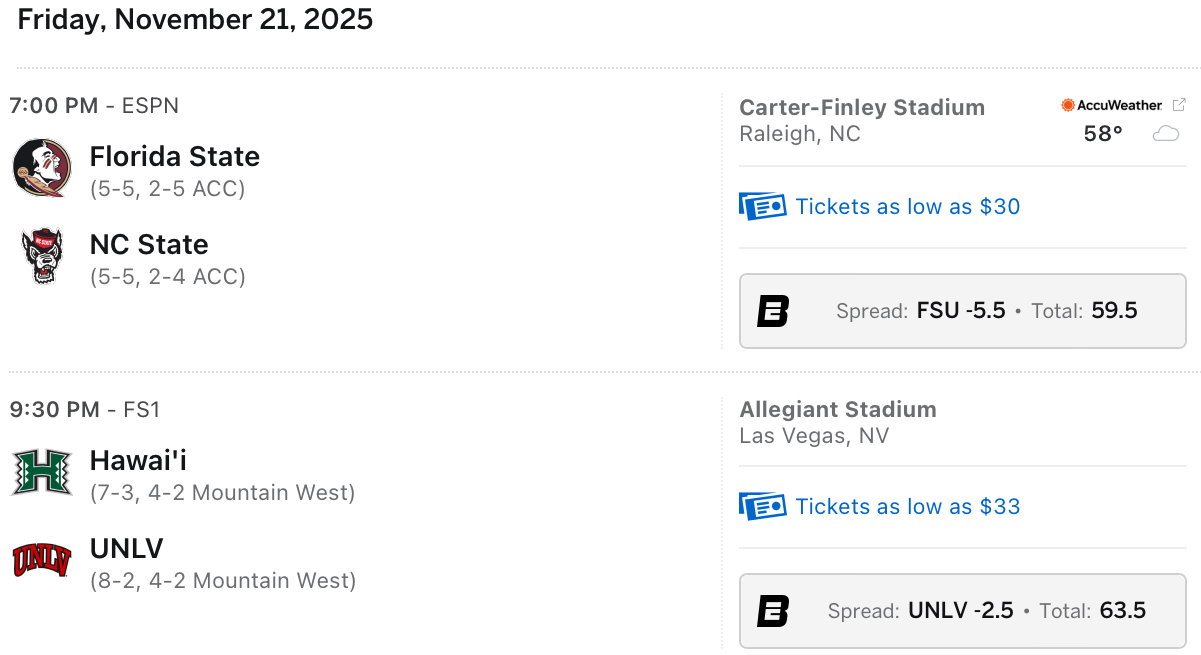Click the ESPN BET logo beside FSU spread

[x=773, y=311]
